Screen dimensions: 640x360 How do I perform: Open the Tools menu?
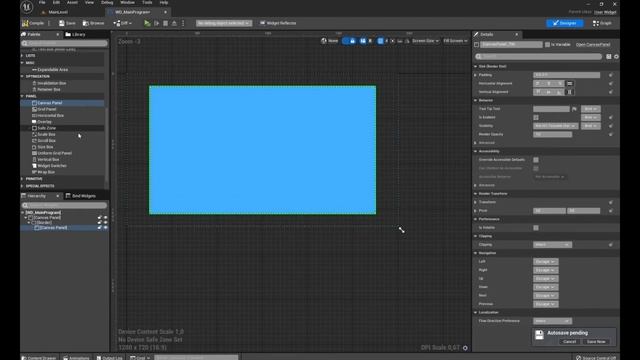(147, 2)
